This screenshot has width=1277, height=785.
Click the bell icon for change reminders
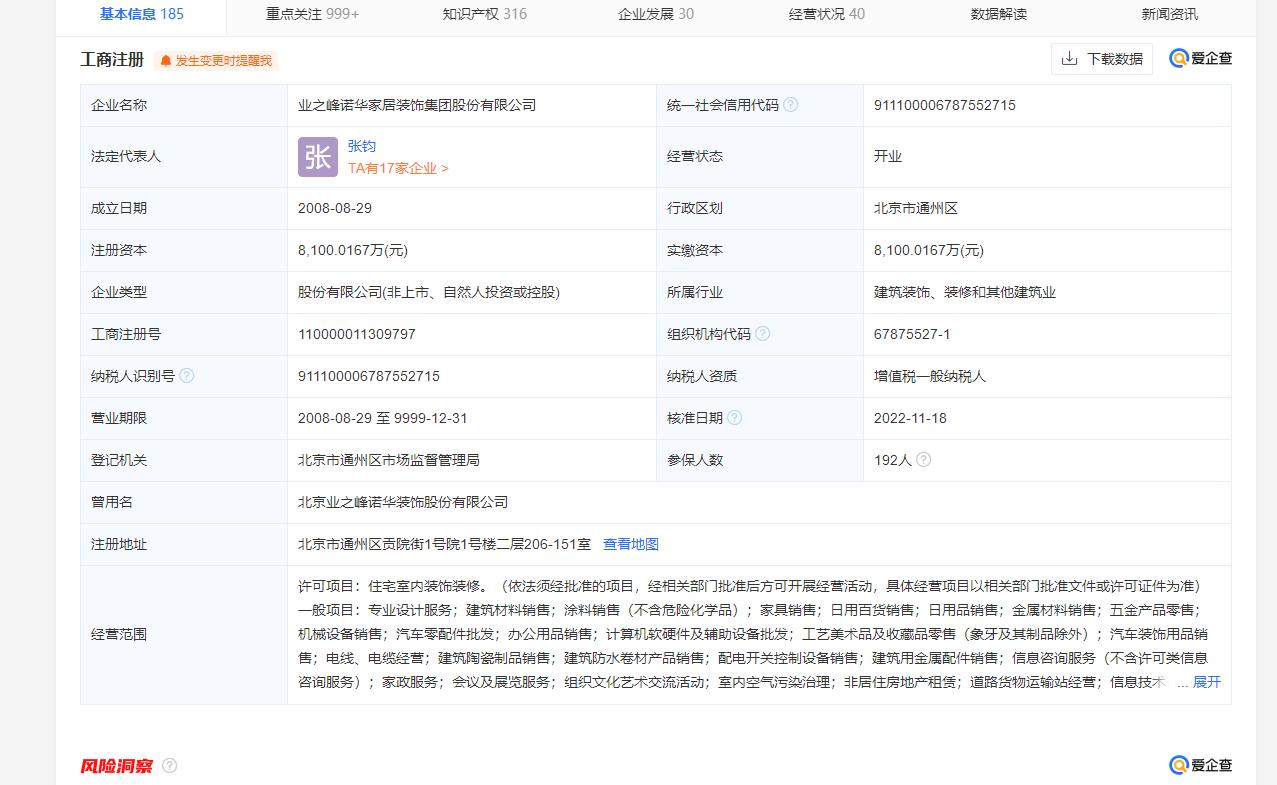coord(165,61)
